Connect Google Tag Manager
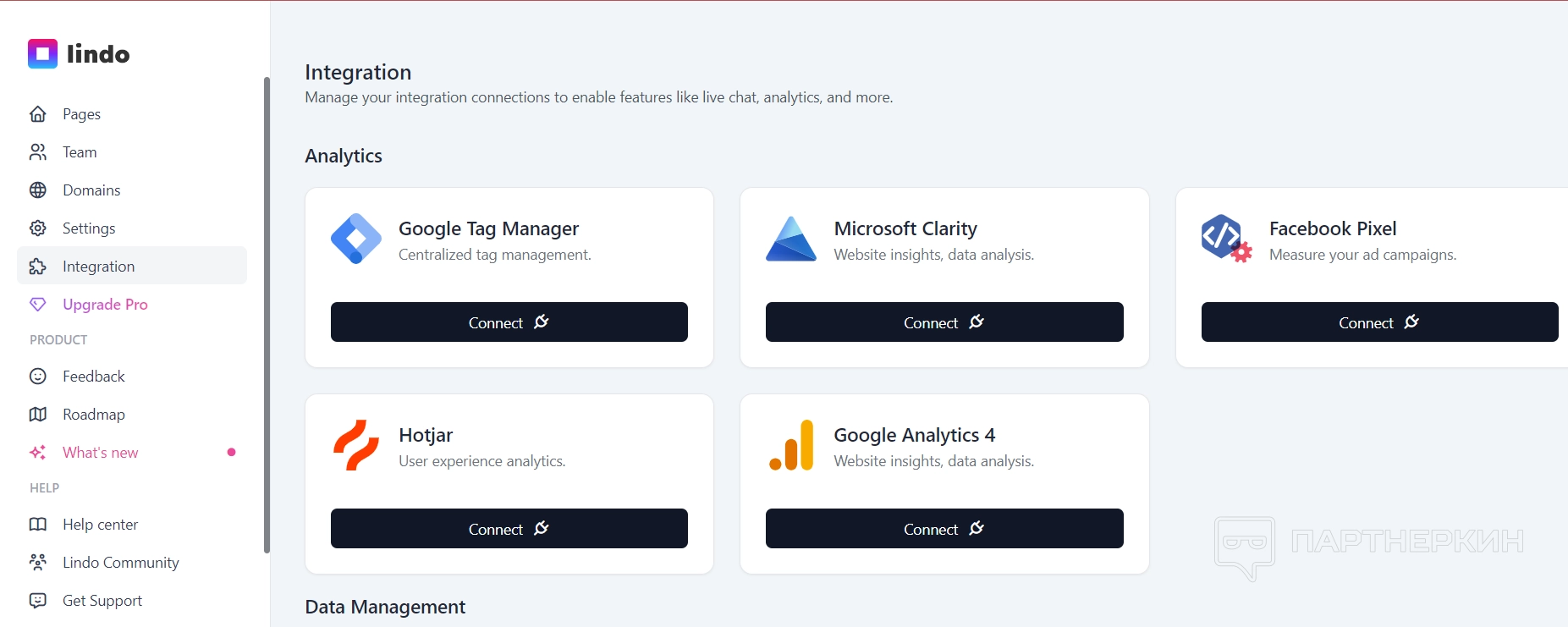The image size is (1568, 627). point(509,322)
